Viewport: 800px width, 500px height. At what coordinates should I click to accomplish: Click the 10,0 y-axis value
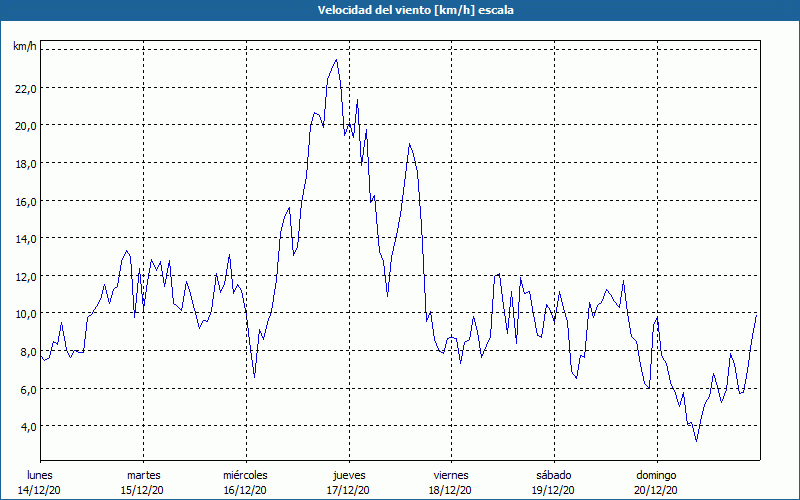(x=26, y=313)
